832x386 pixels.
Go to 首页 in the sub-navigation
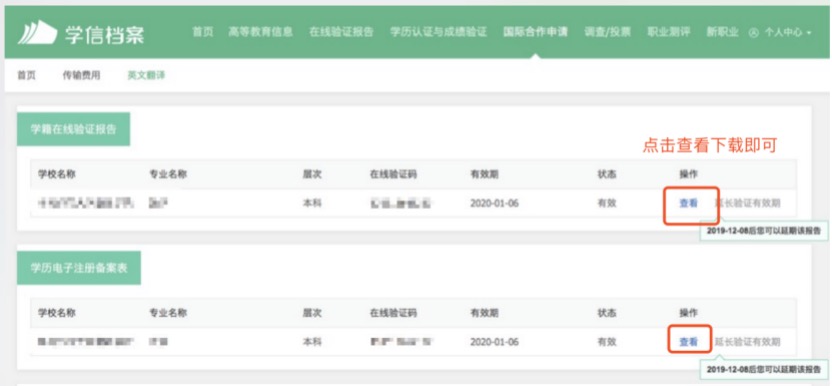click(26, 75)
